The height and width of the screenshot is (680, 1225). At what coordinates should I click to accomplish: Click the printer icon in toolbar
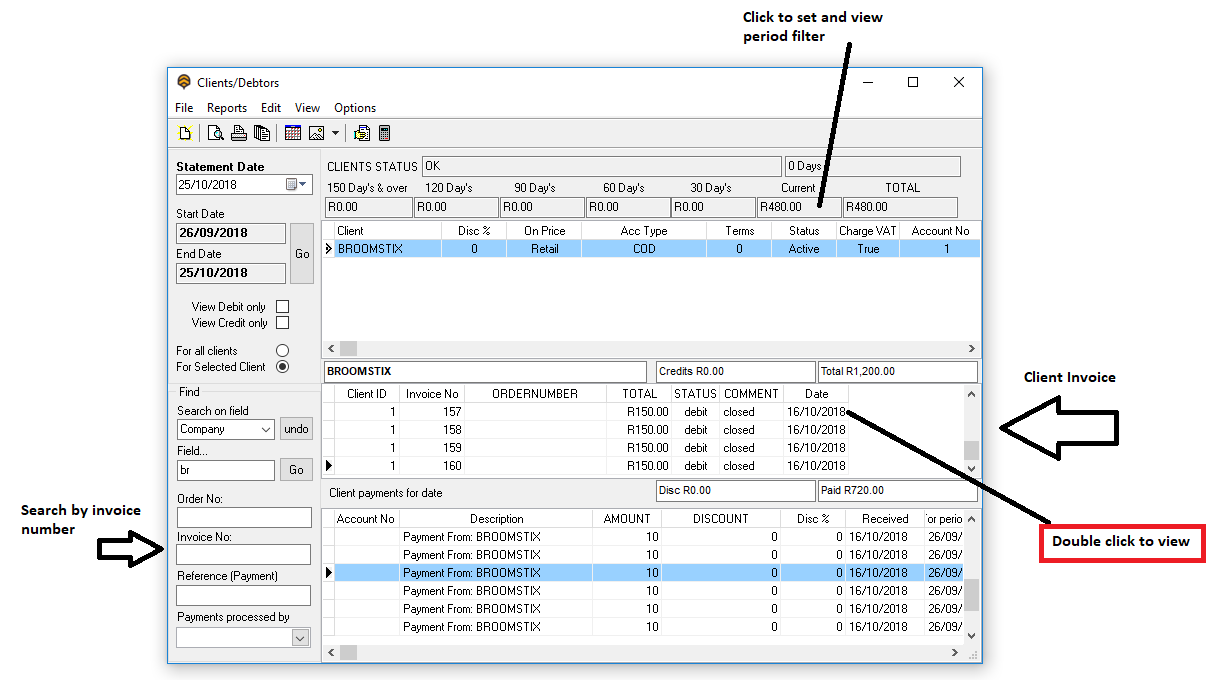[239, 133]
